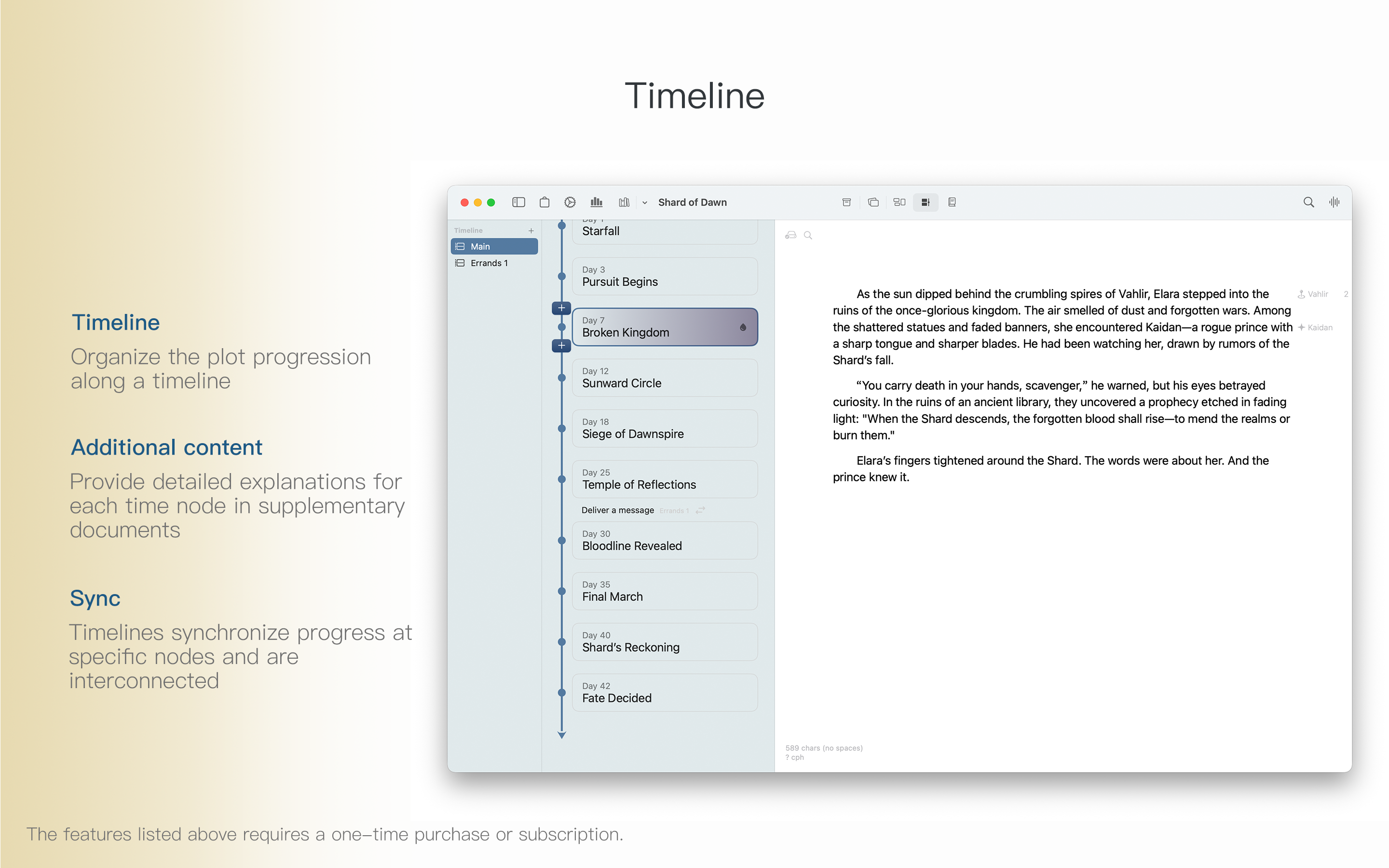
Task: Click the insert node plus above Day 7
Action: 561,308
